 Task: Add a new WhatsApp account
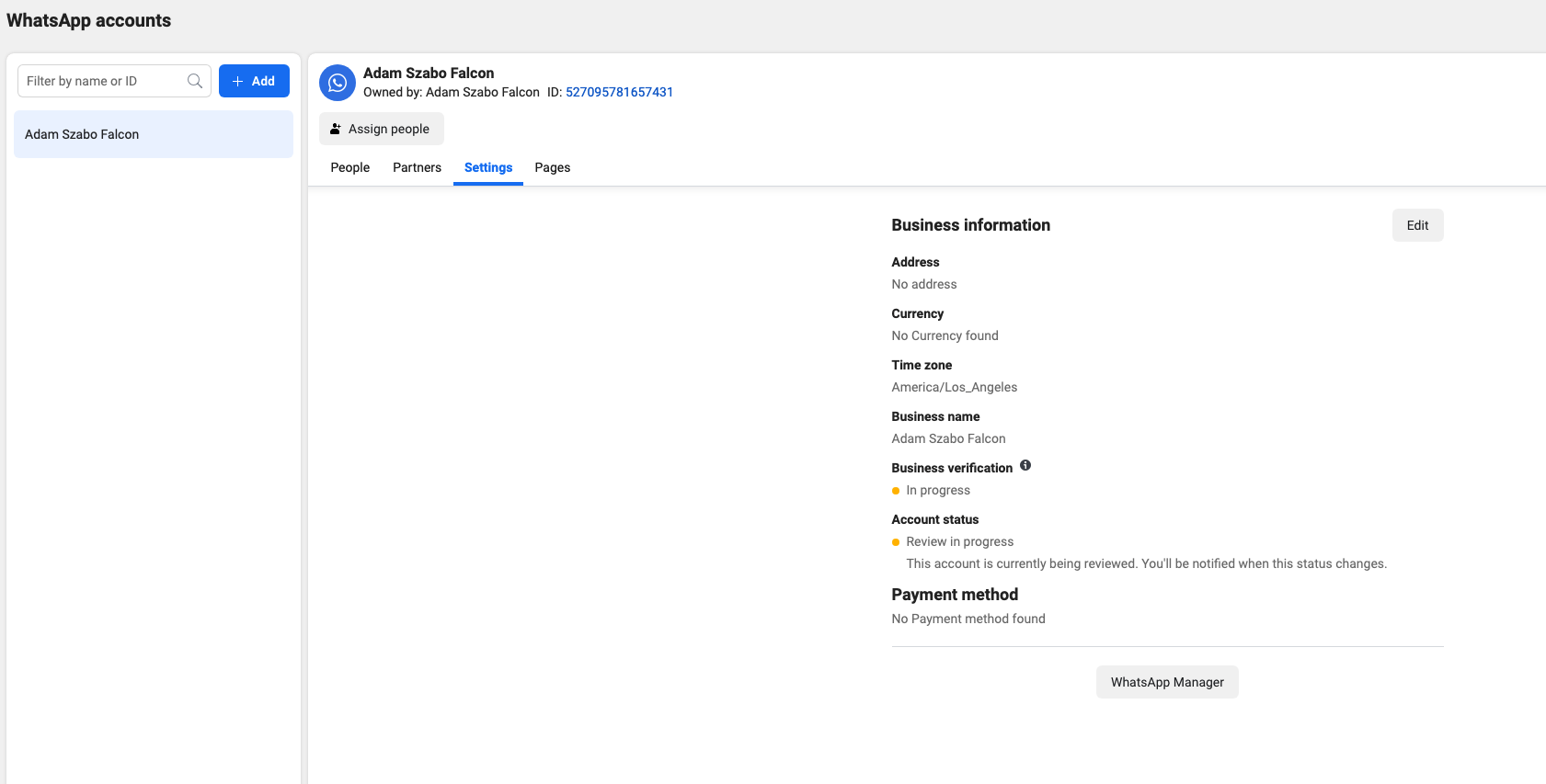click(x=254, y=81)
